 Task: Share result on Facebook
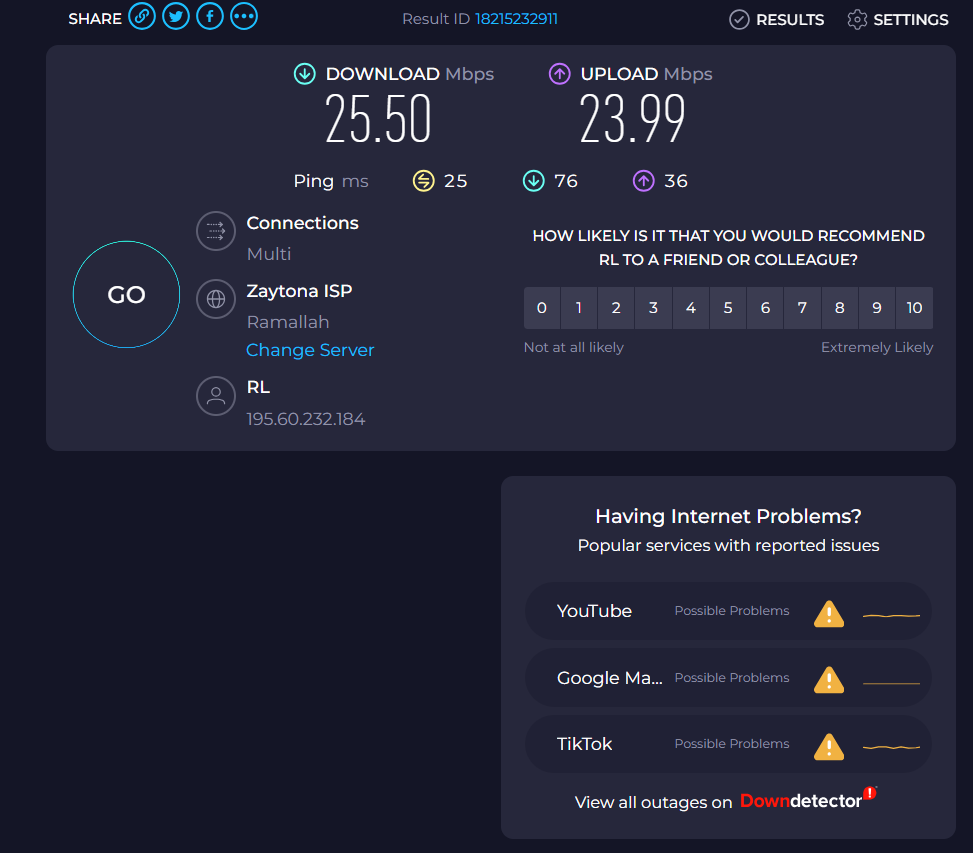click(x=210, y=16)
